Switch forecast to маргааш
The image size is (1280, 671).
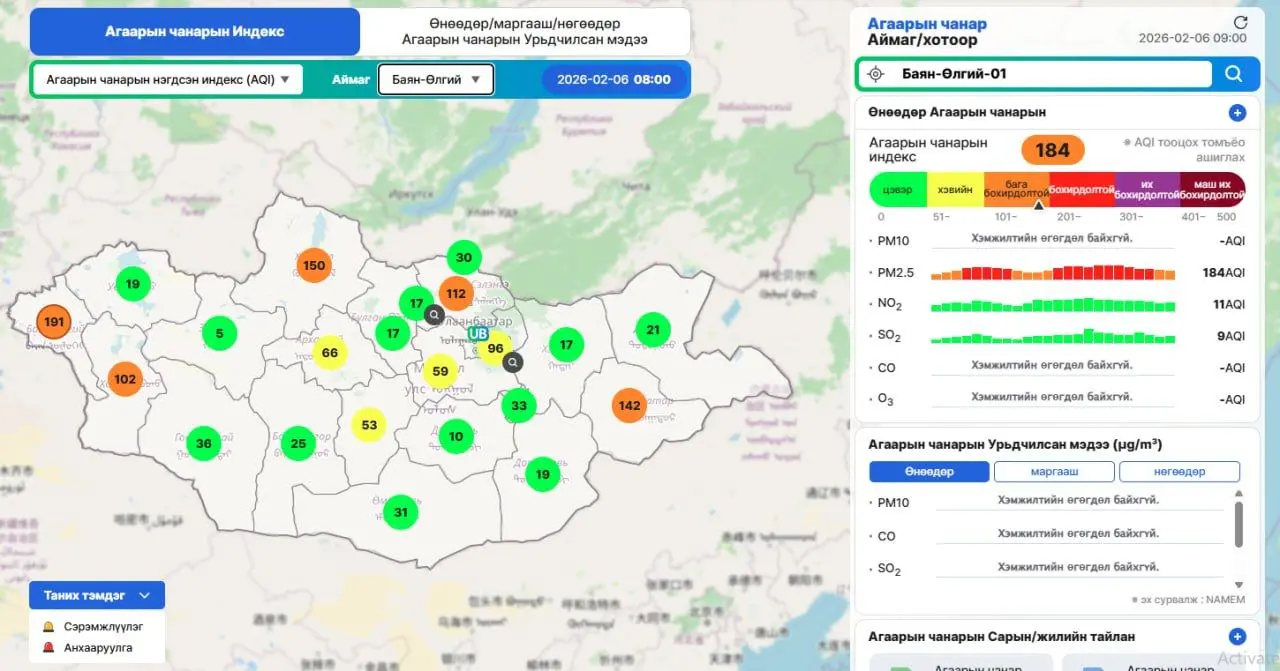click(x=1053, y=472)
